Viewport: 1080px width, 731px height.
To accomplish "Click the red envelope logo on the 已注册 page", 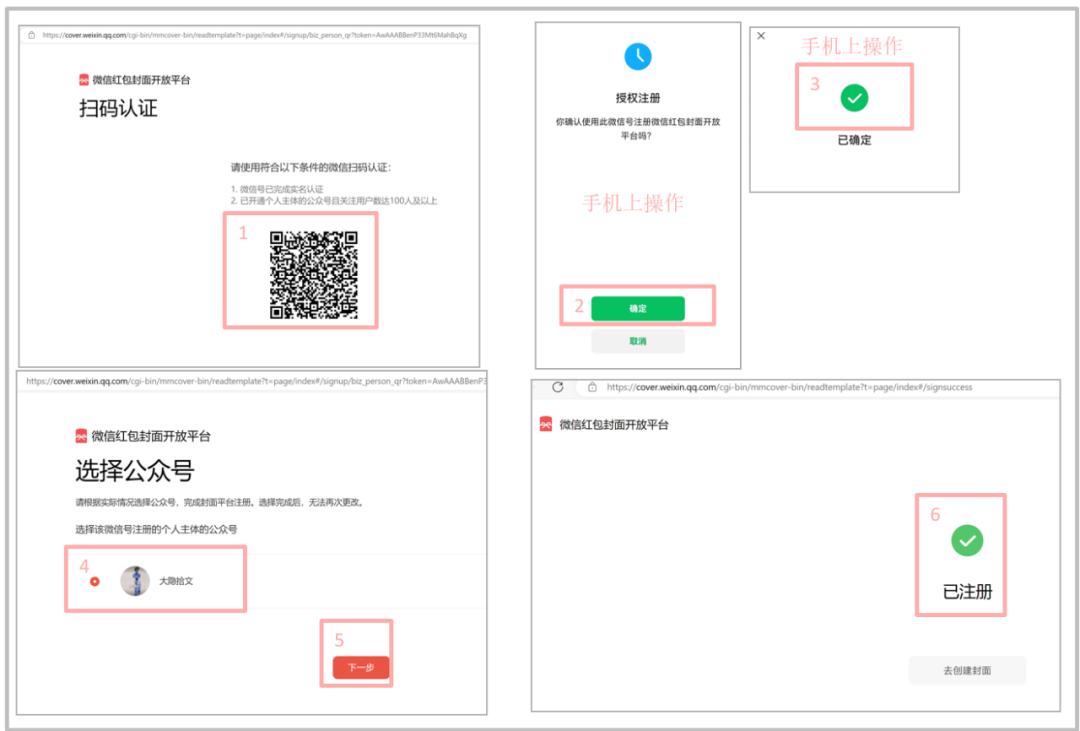I will (x=546, y=424).
